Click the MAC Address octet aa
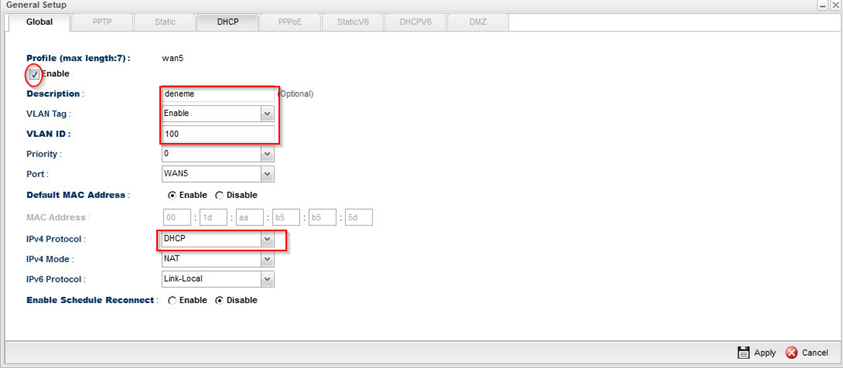843x372 pixels. tap(249, 217)
